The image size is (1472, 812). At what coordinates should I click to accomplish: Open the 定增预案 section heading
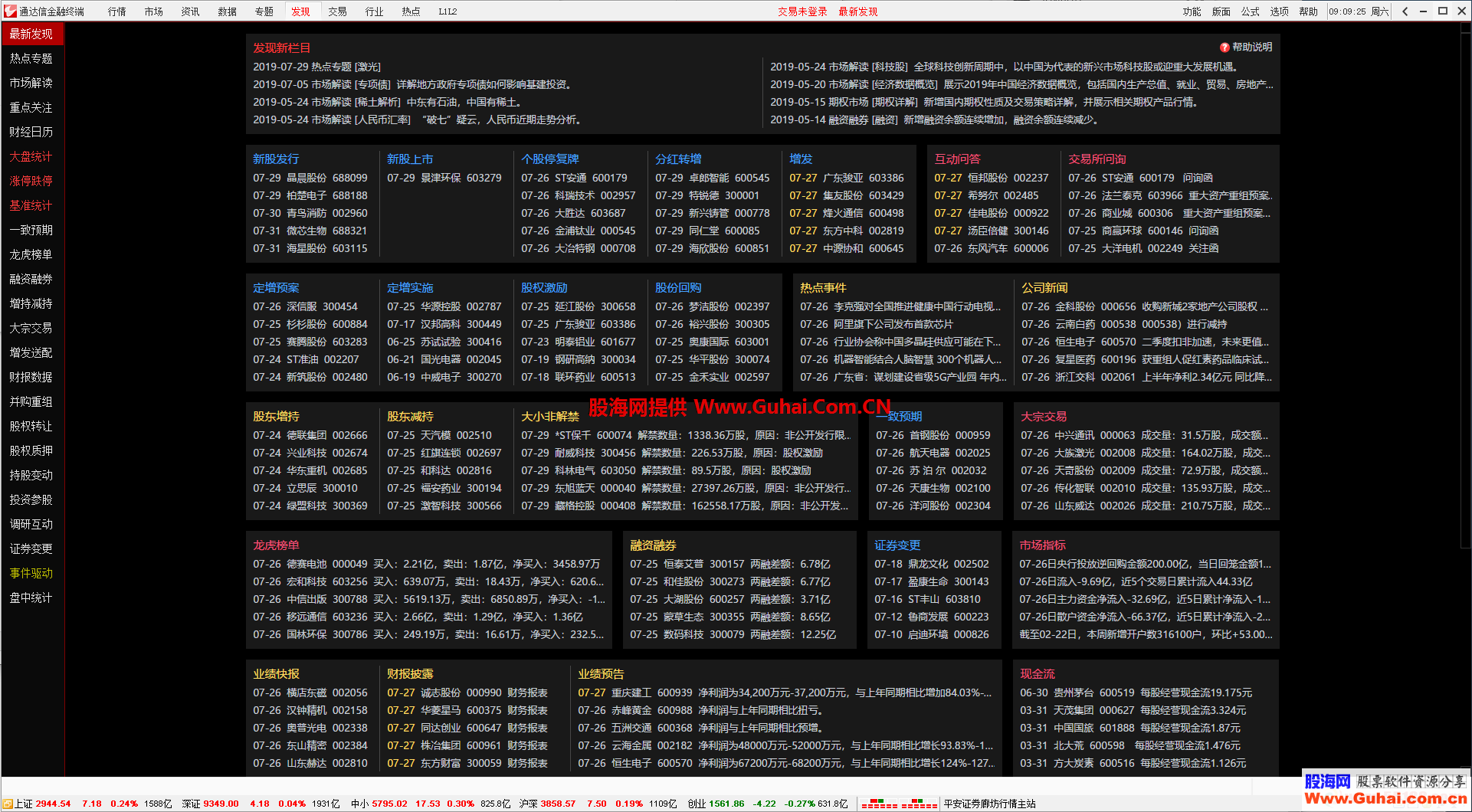pyautogui.click(x=276, y=287)
